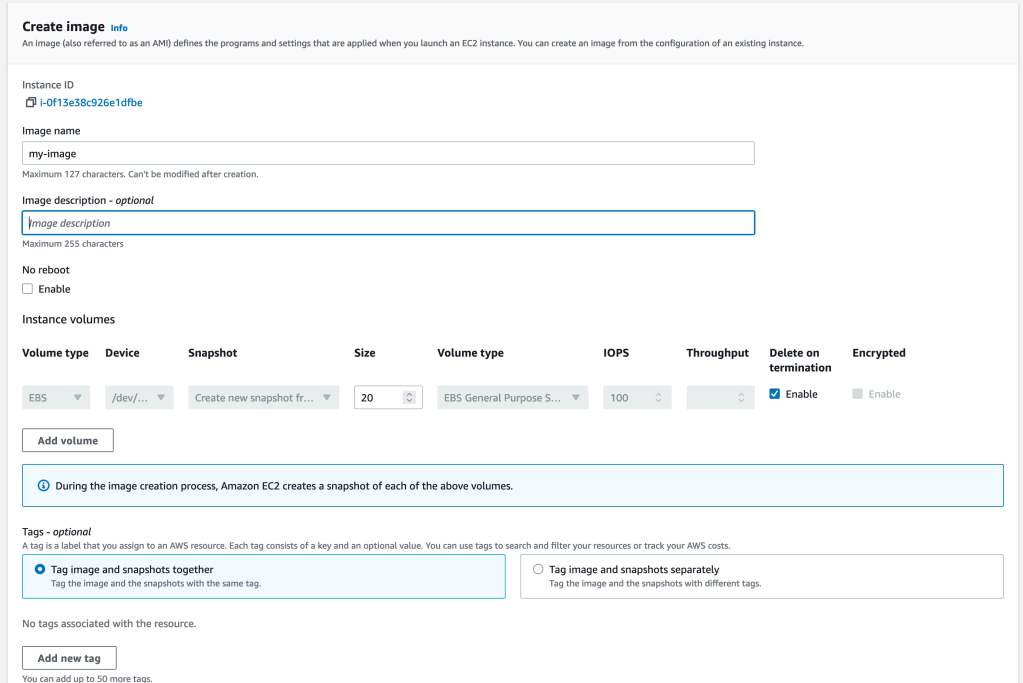The height and width of the screenshot is (683, 1023).
Task: Open the Device dropdown showing /dev/...
Action: tap(137, 397)
